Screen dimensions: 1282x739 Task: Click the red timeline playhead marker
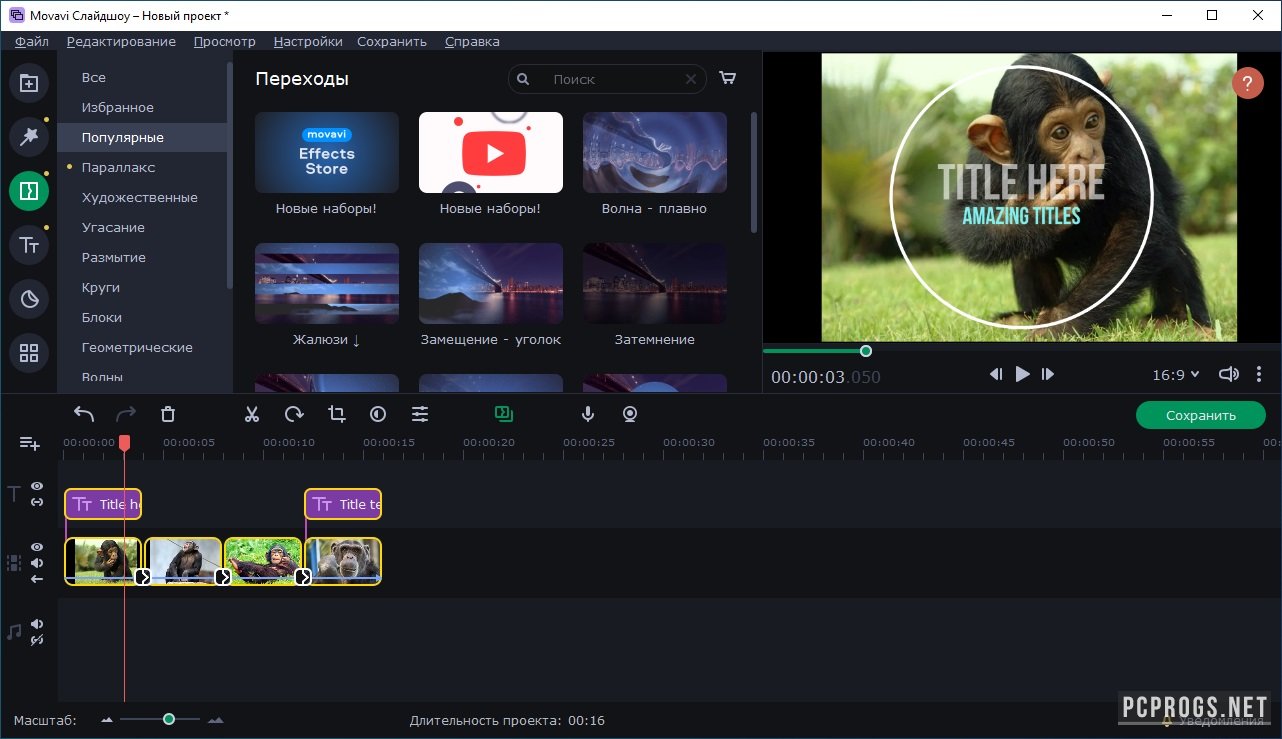(124, 442)
